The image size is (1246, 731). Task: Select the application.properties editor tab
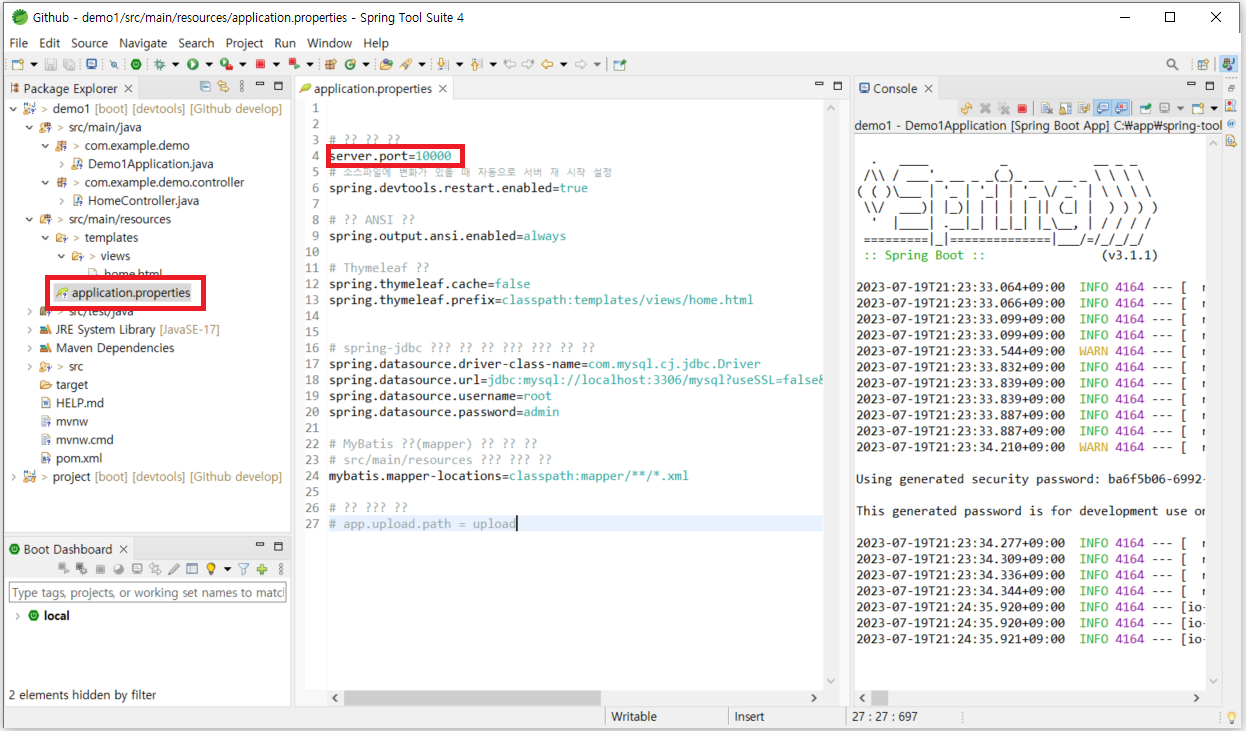tap(372, 88)
